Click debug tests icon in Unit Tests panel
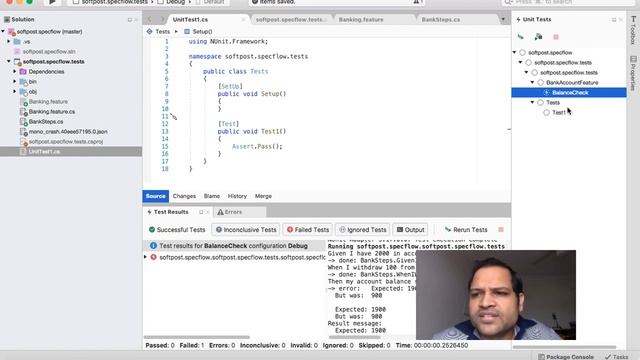The width and height of the screenshot is (640, 360). click(x=538, y=37)
